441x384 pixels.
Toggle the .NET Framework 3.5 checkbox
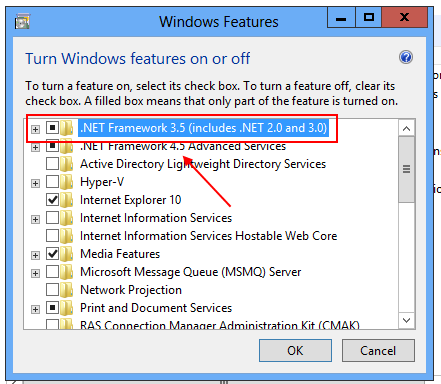point(52,128)
